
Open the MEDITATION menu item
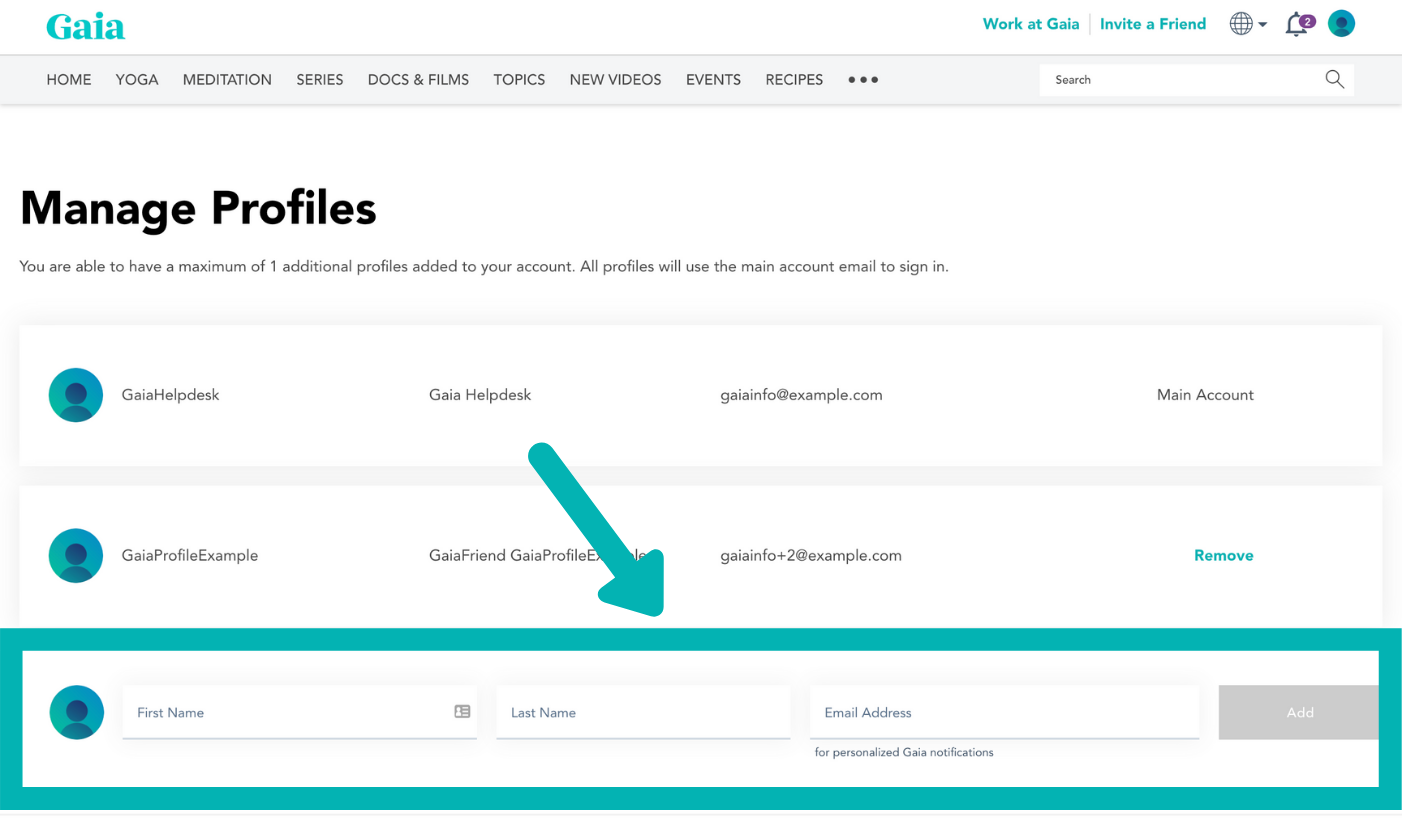pyautogui.click(x=227, y=80)
